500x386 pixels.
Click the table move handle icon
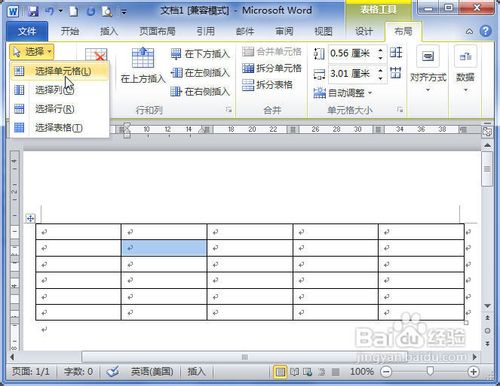[30, 219]
